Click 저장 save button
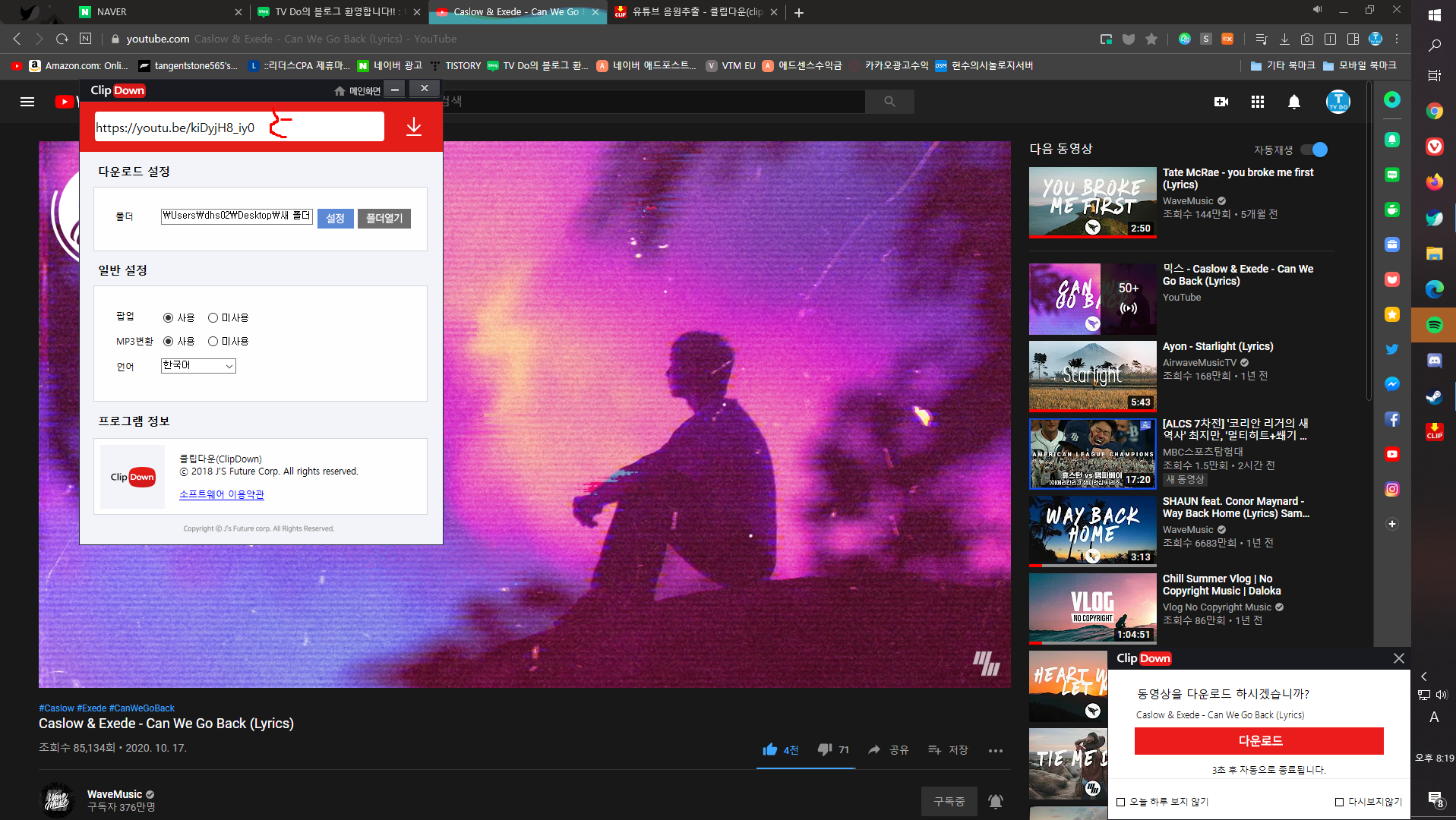1456x820 pixels. coord(948,749)
